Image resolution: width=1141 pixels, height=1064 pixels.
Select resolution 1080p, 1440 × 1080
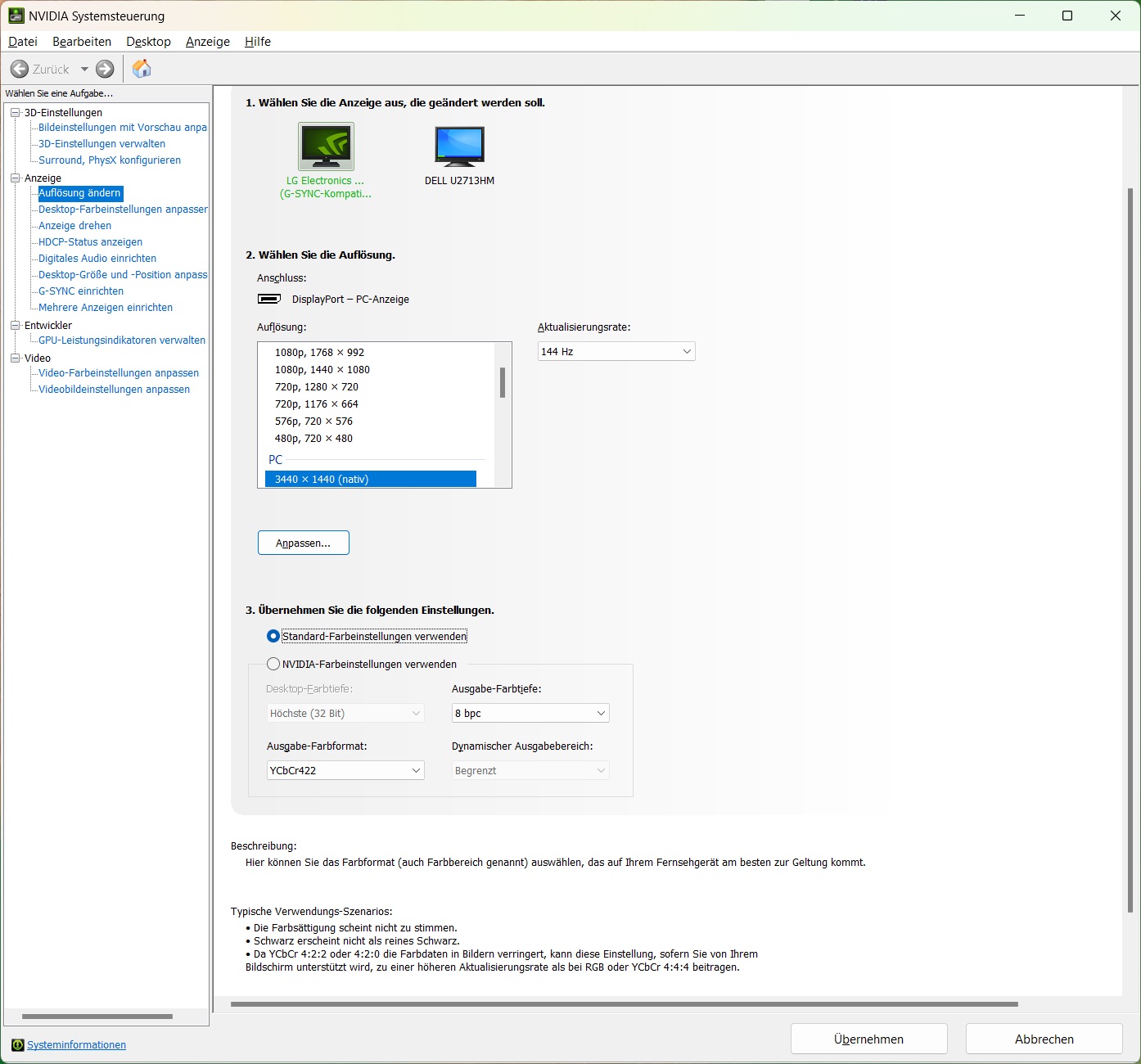click(322, 370)
